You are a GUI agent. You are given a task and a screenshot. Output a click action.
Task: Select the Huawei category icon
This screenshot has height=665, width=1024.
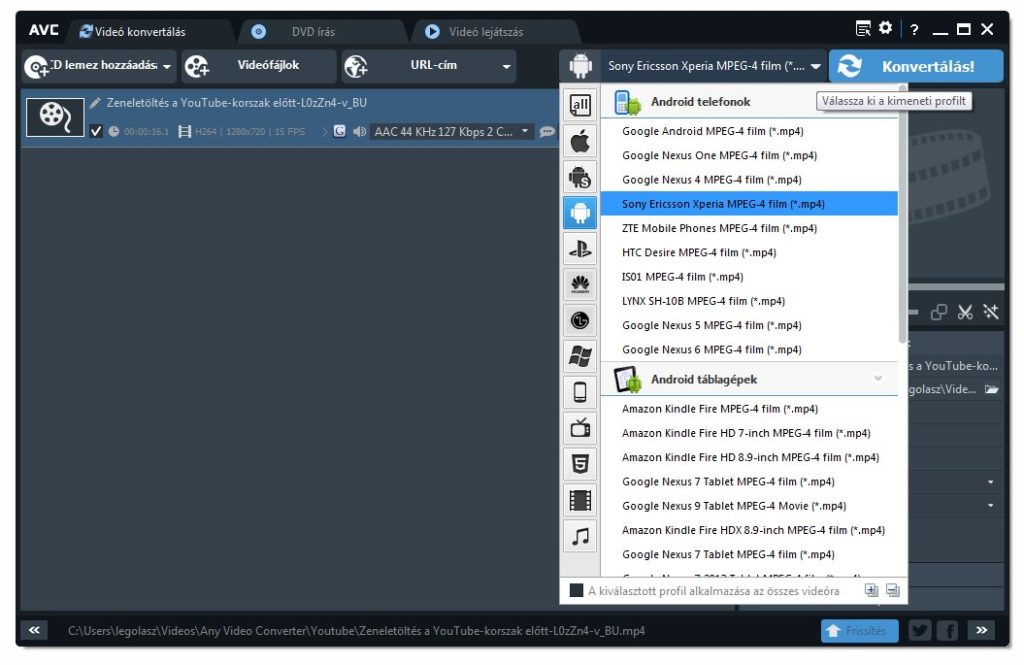pos(580,285)
